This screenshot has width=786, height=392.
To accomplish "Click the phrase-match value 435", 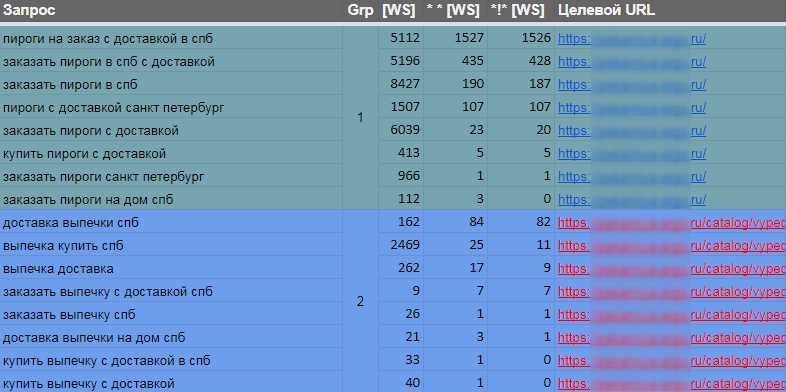I will pyautogui.click(x=473, y=62).
